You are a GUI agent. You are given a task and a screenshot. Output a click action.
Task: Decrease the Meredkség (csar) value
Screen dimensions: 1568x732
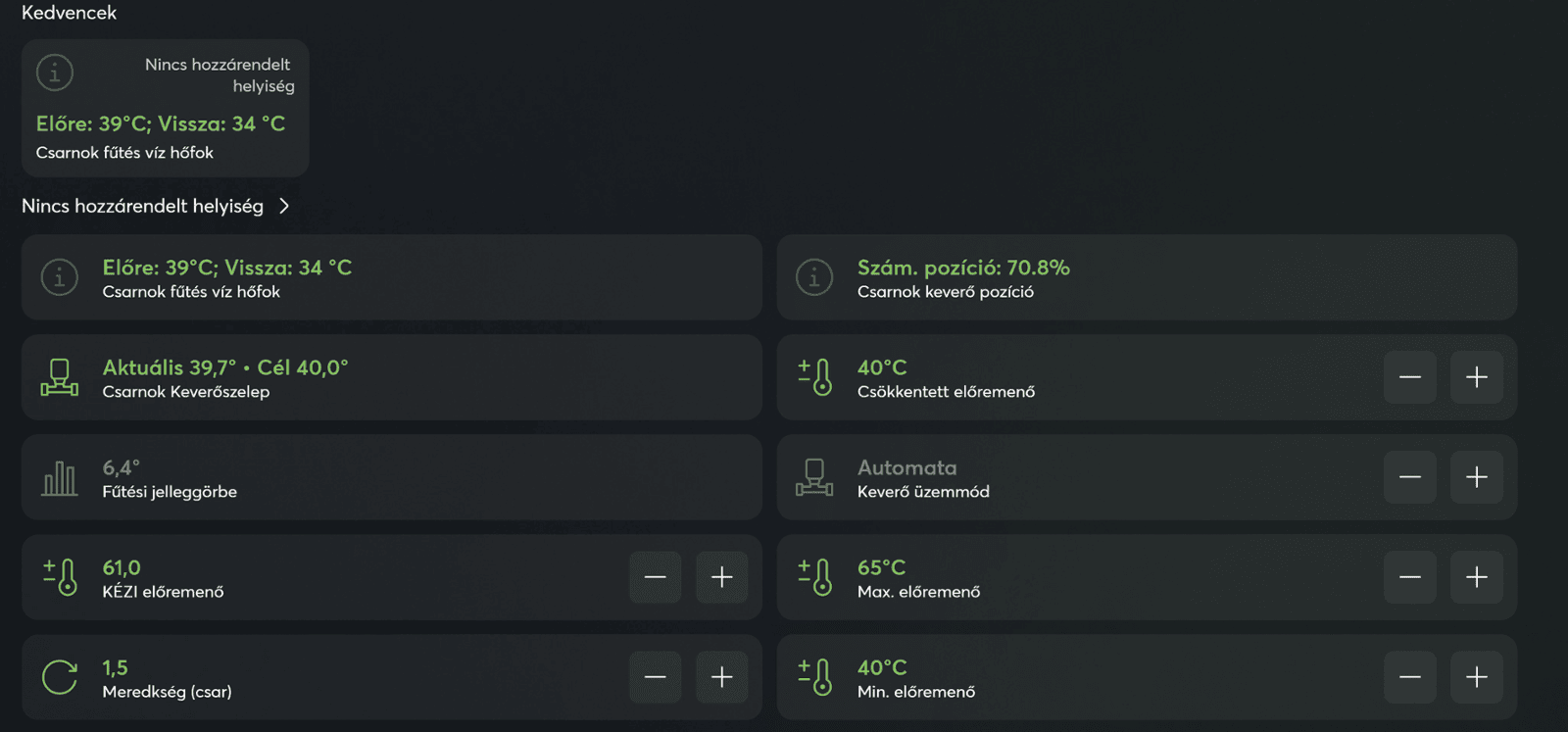click(655, 677)
